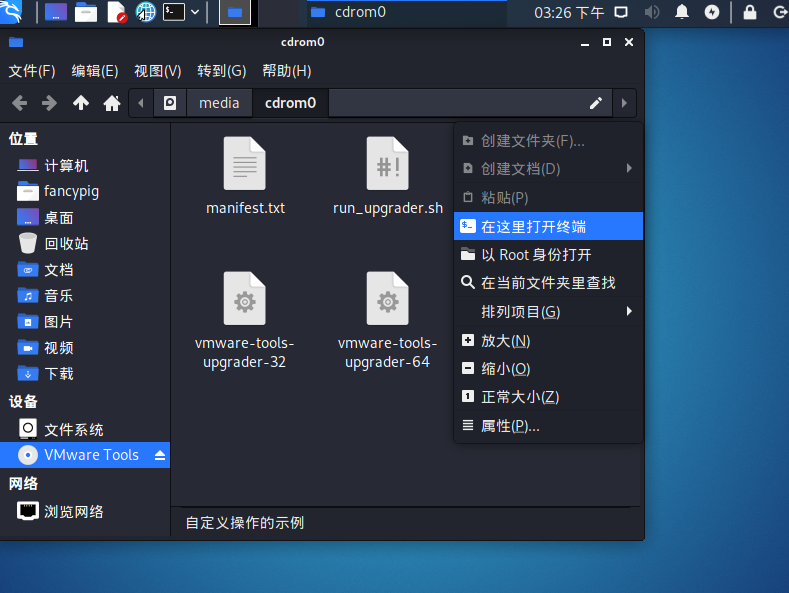The height and width of the screenshot is (593, 789).
Task: Open 图片 folder in sidebar
Action: pos(85,322)
